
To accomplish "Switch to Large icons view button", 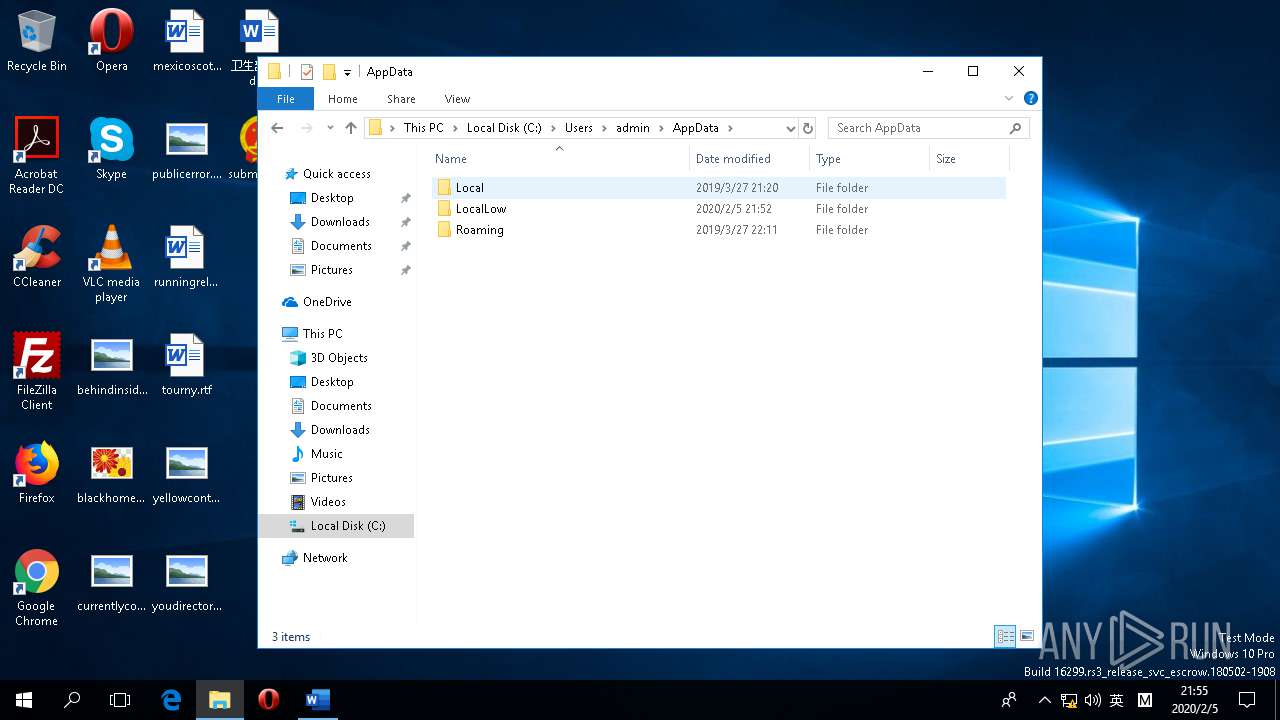I will [x=1027, y=636].
